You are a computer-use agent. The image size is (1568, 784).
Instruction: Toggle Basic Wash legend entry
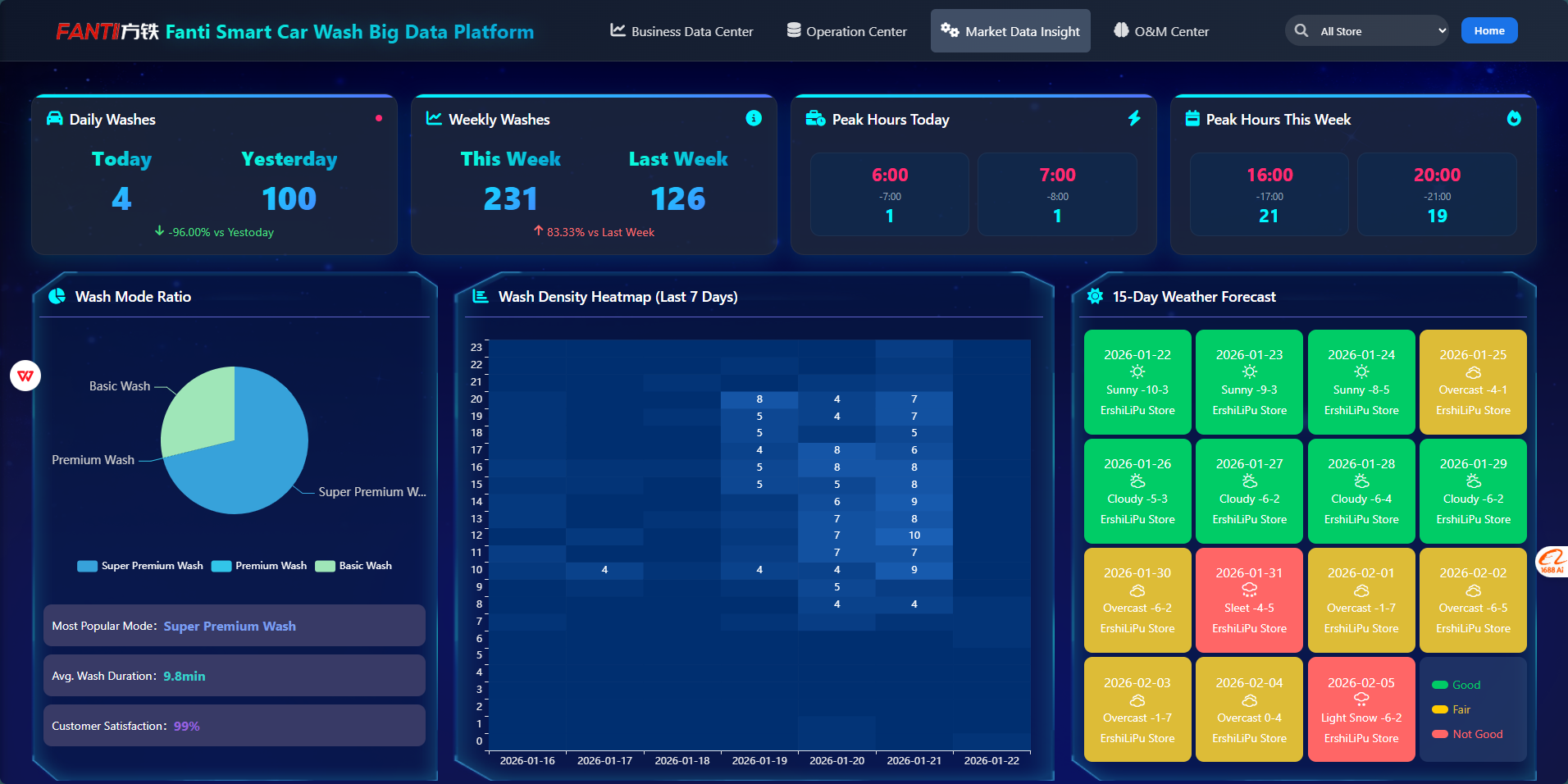coord(354,566)
